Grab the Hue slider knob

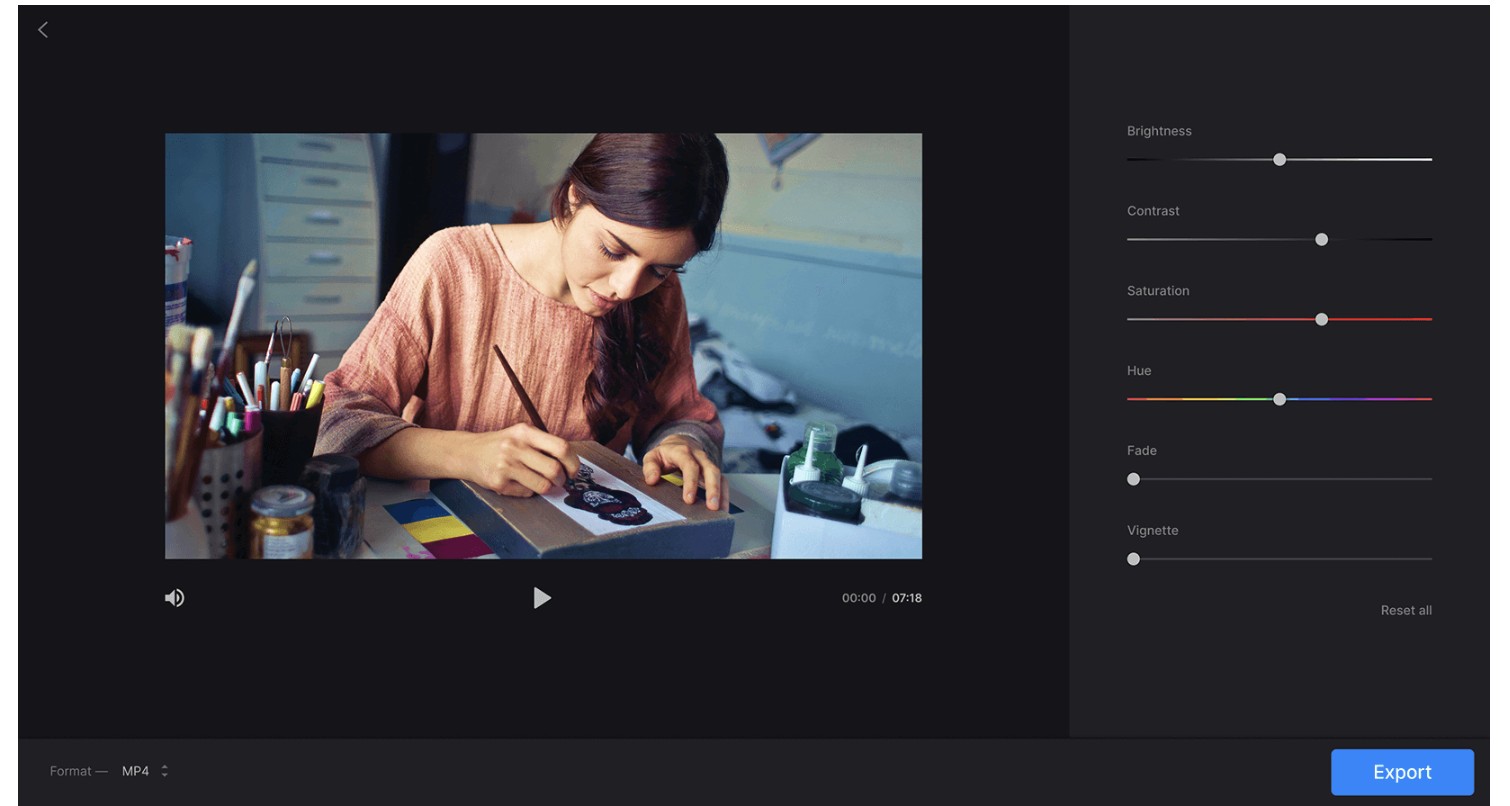(1279, 399)
